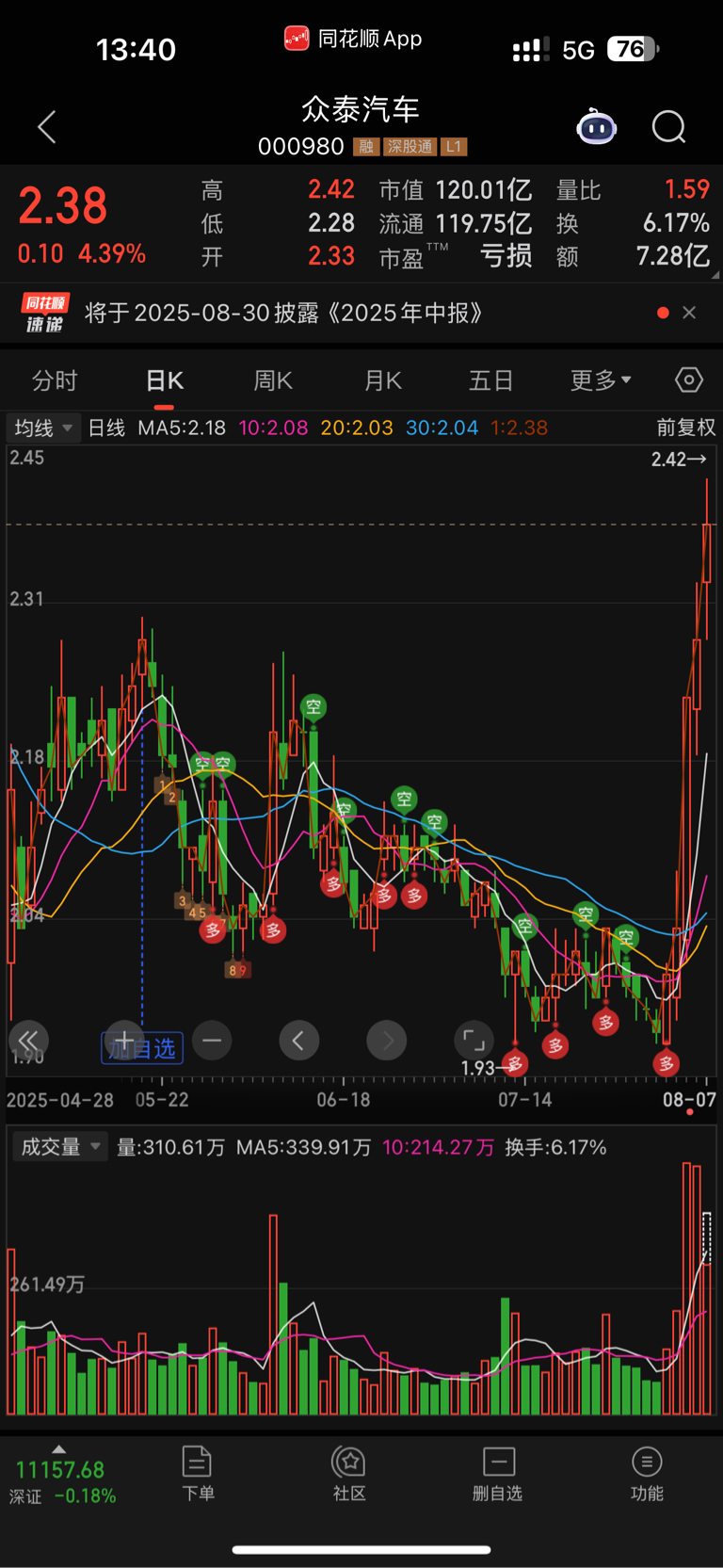The height and width of the screenshot is (1568, 723).
Task: Go back using the back arrow
Action: click(x=47, y=127)
